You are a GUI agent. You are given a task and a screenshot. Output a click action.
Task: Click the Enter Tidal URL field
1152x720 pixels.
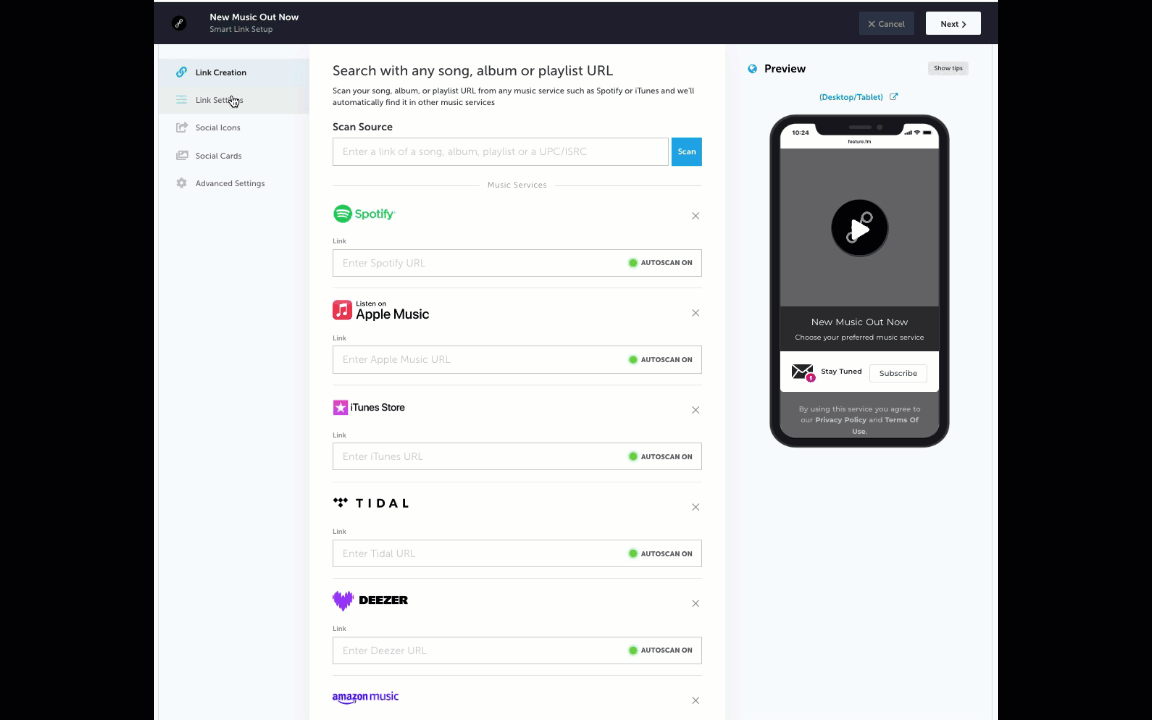[x=516, y=553]
